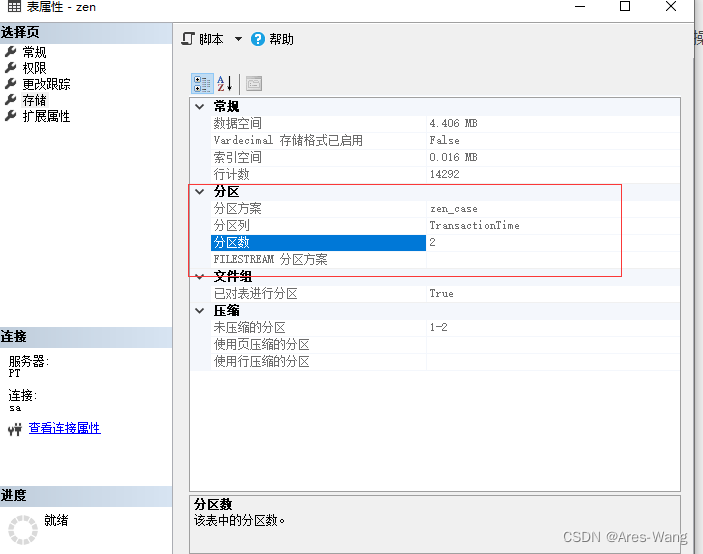Select the 存储 page
This screenshot has width=703, height=554.
(35, 100)
